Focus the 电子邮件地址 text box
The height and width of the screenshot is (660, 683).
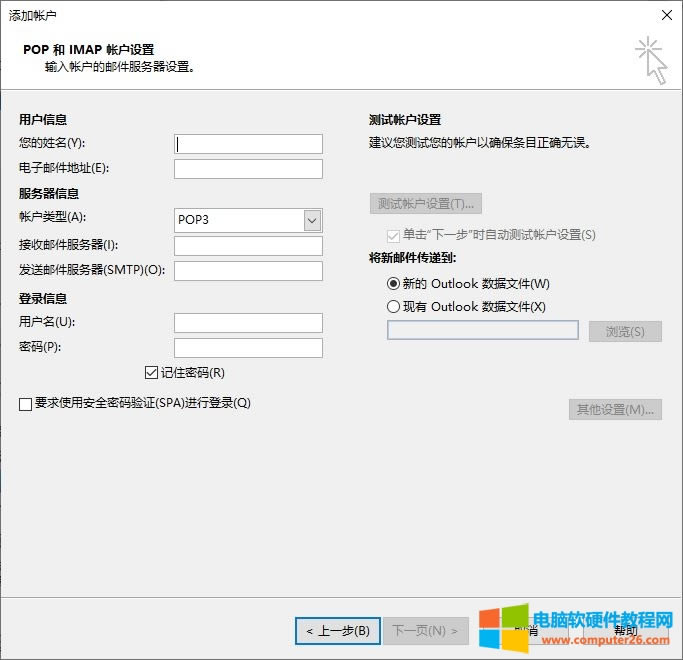click(248, 169)
